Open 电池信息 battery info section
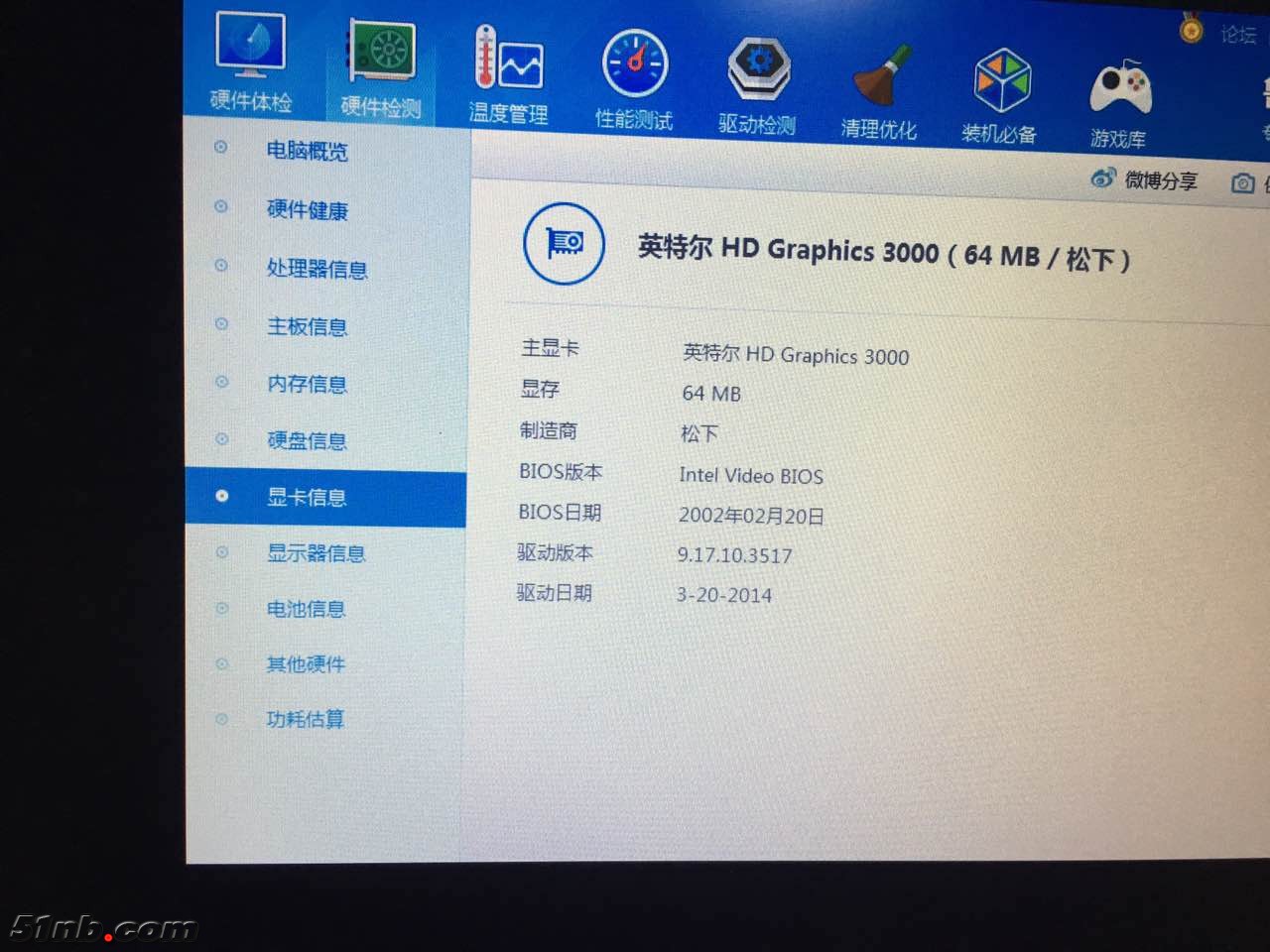The width and height of the screenshot is (1270, 952). click(x=306, y=609)
